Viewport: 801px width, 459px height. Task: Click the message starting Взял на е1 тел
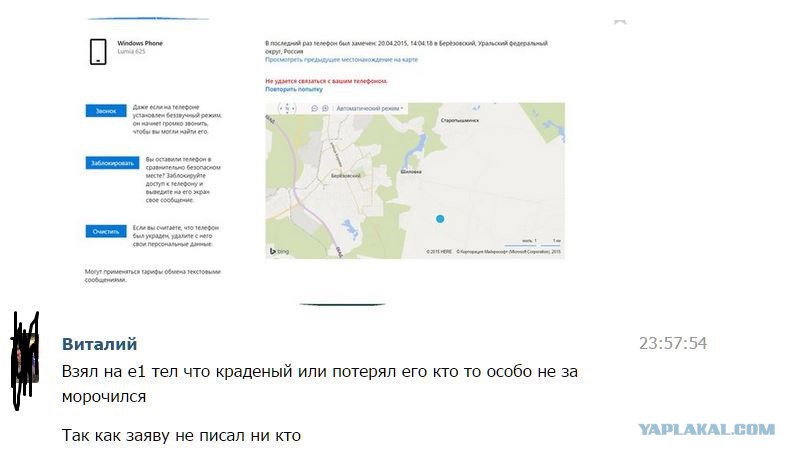320,383
